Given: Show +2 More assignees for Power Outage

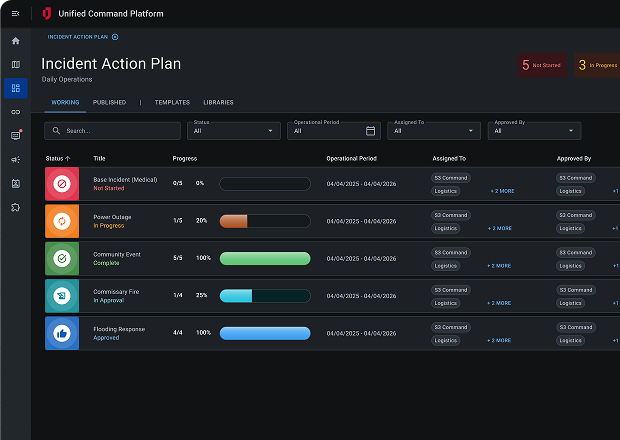Looking at the screenshot, I should pos(499,228).
